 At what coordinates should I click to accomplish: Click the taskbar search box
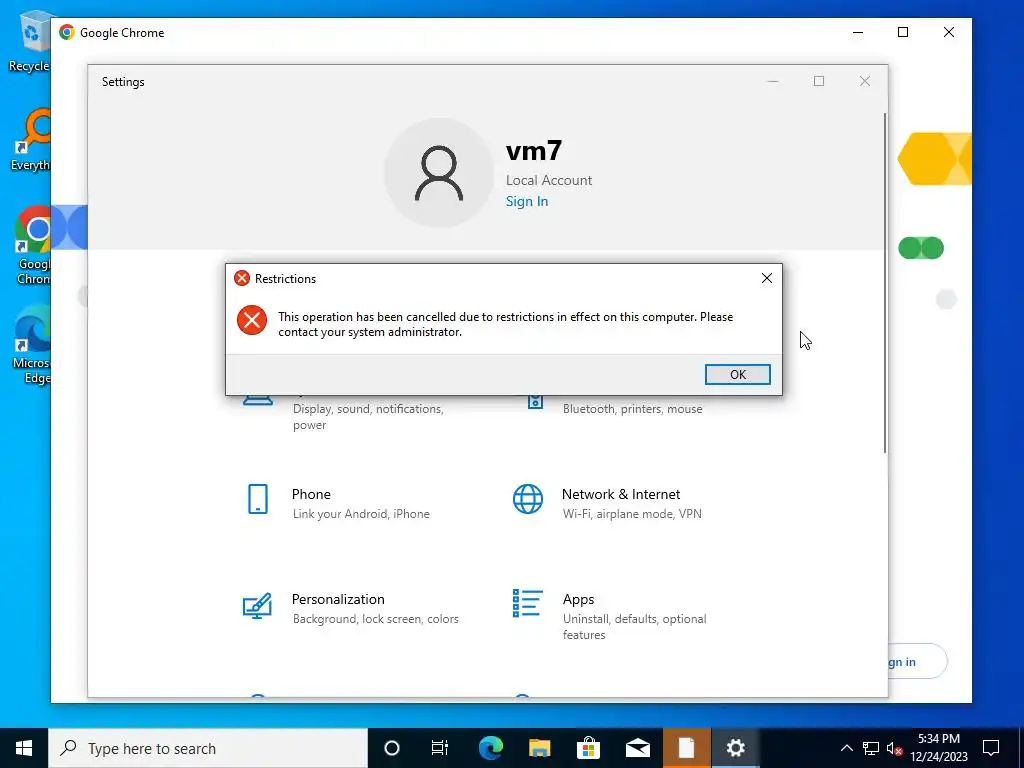(x=208, y=748)
